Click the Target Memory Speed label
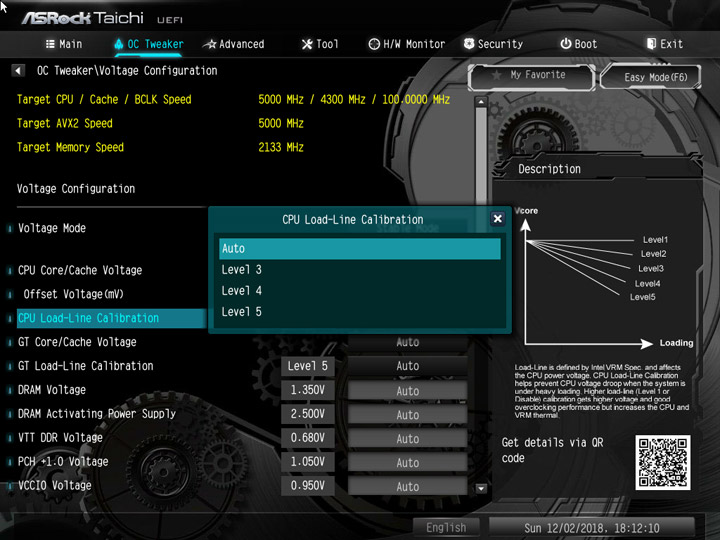 point(70,147)
